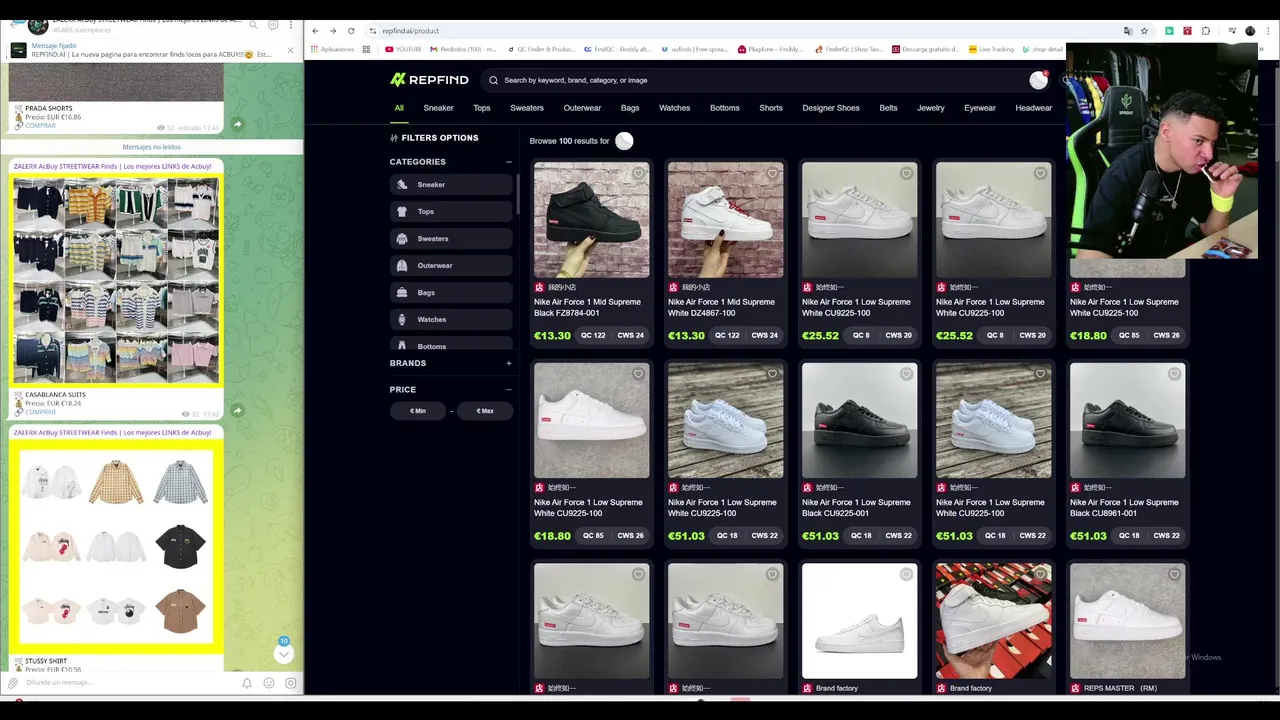Viewport: 1280px width, 720px height.
Task: Click the Repfind logo
Action: point(429,80)
